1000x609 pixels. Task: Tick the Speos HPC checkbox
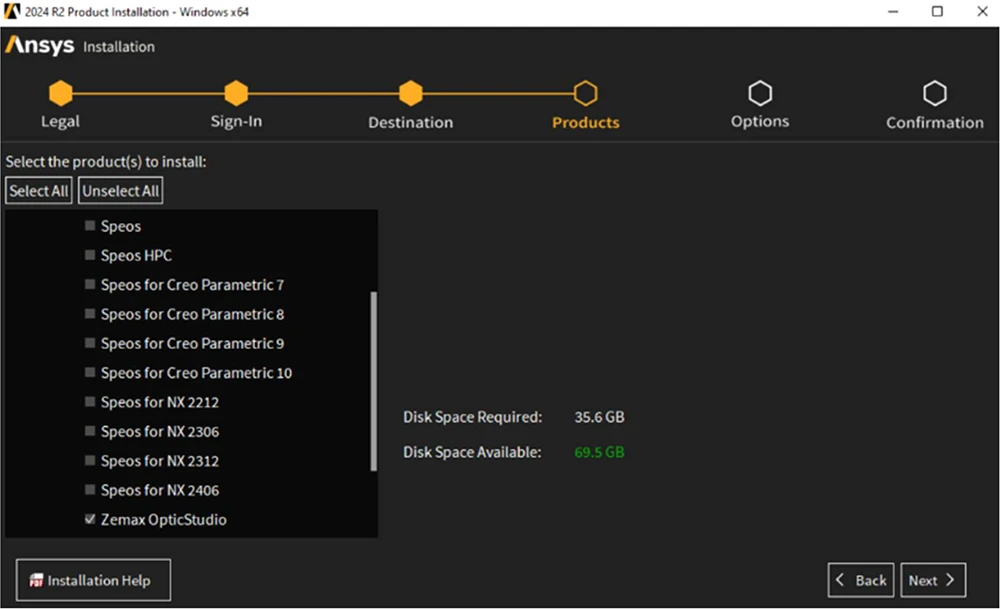(90, 255)
